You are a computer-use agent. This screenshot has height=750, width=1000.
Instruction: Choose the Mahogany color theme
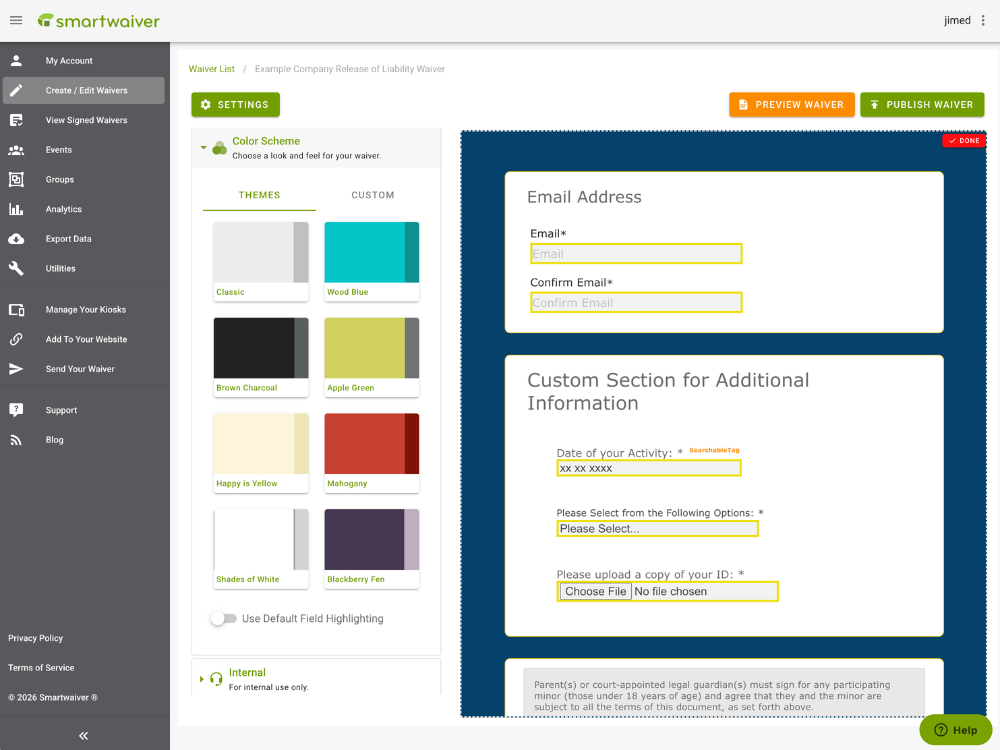pos(372,451)
